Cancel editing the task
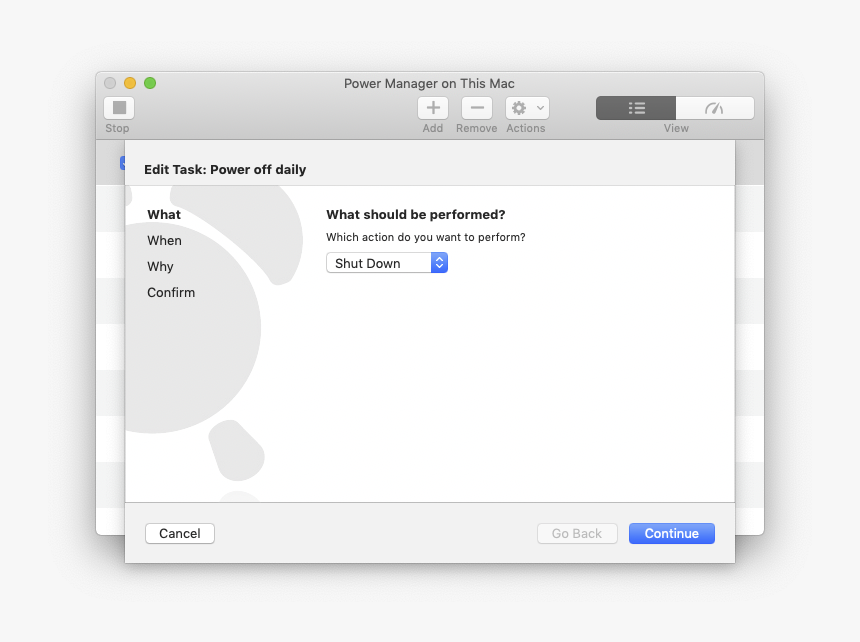The width and height of the screenshot is (860, 642). [x=180, y=533]
